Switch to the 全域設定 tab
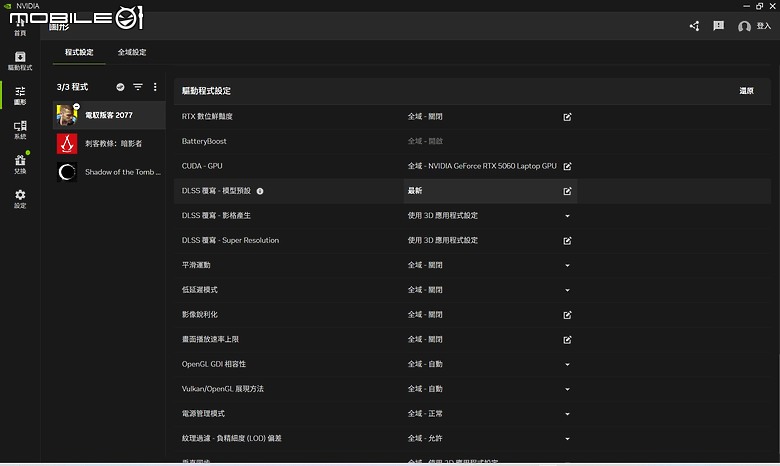Viewport: 780px width, 466px height. tap(132, 52)
